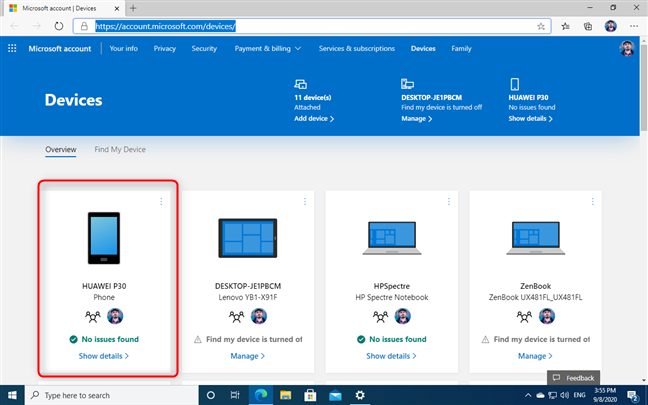Click the ENG language indicator
Viewport: 648px width, 405px height.
[x=579, y=395]
